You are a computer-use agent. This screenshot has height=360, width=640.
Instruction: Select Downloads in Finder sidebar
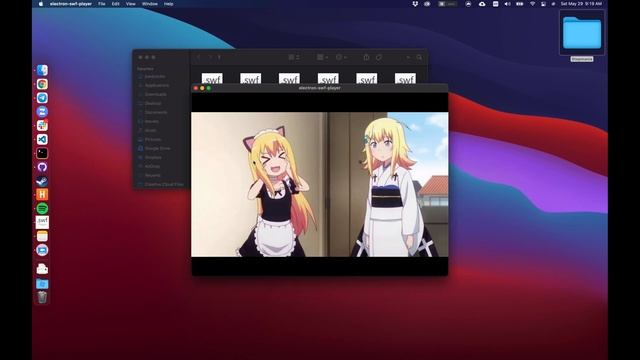pyautogui.click(x=156, y=94)
